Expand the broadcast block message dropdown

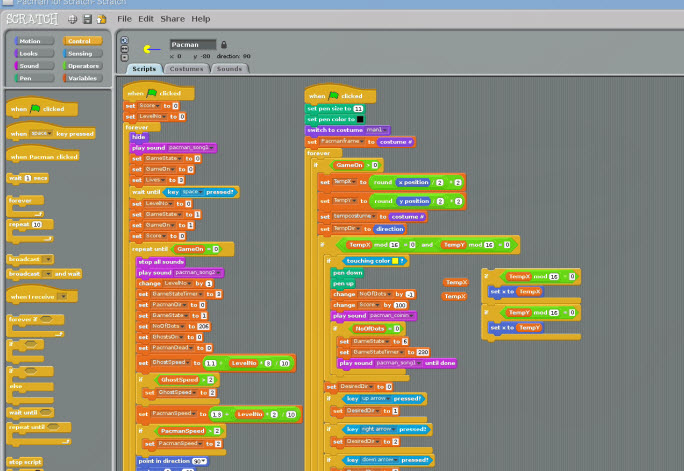pos(48,258)
